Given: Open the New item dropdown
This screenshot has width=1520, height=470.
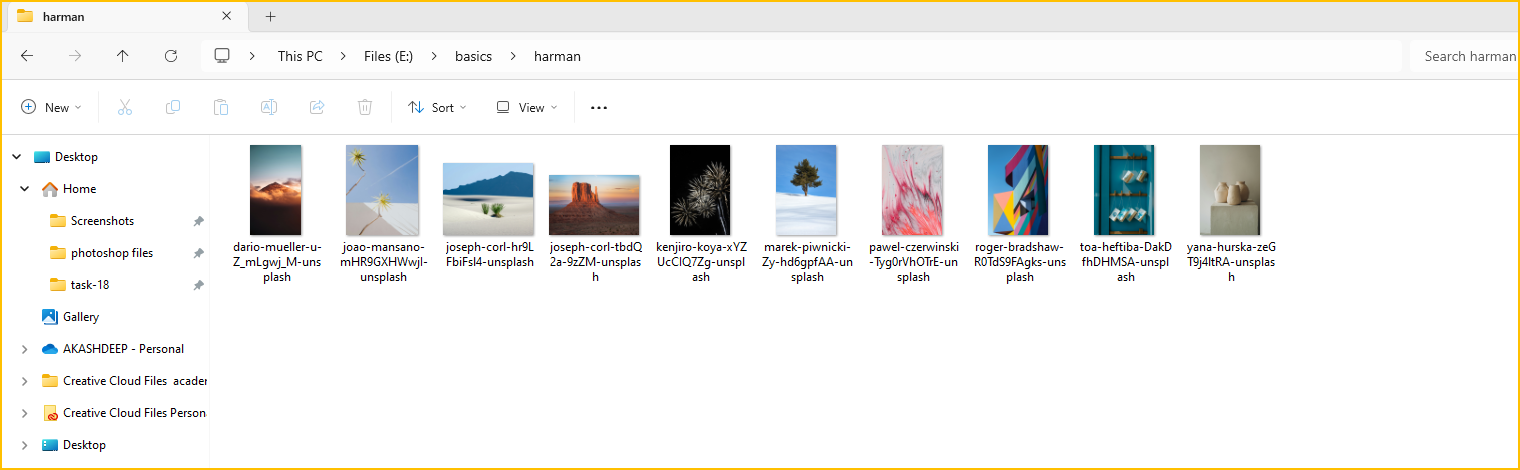Looking at the screenshot, I should point(51,108).
